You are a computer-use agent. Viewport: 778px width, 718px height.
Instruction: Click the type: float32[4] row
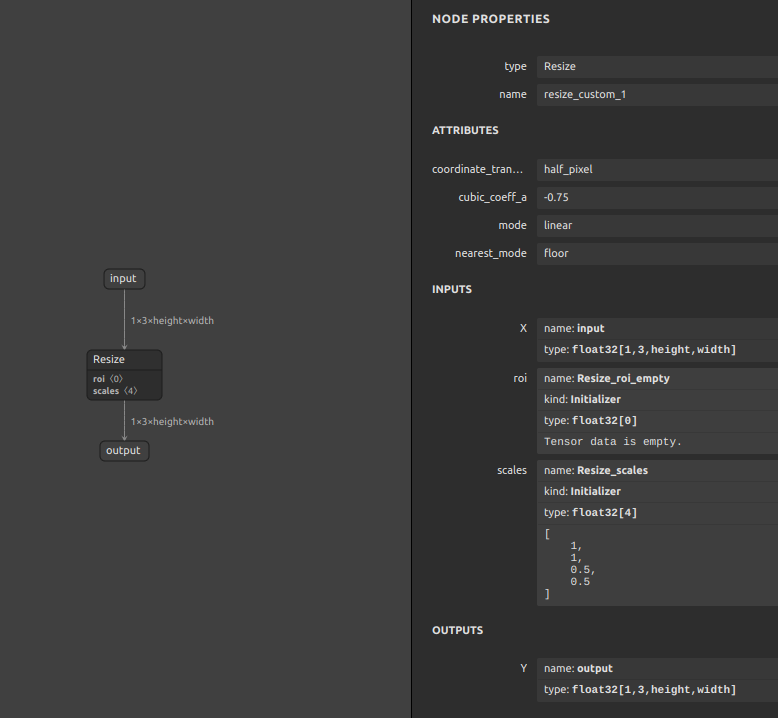pos(657,513)
